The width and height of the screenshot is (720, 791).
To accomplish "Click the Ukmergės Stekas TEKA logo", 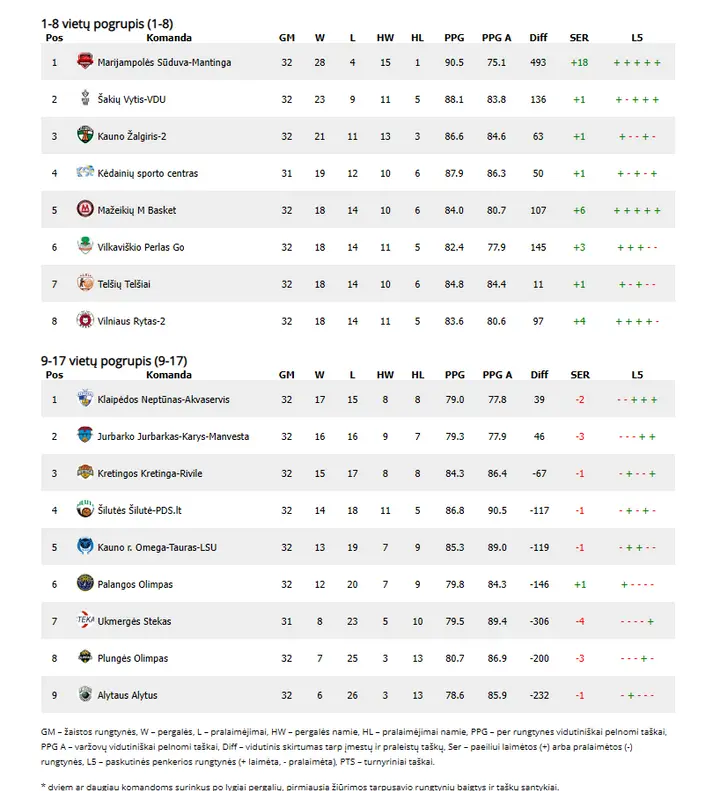I will pos(85,619).
